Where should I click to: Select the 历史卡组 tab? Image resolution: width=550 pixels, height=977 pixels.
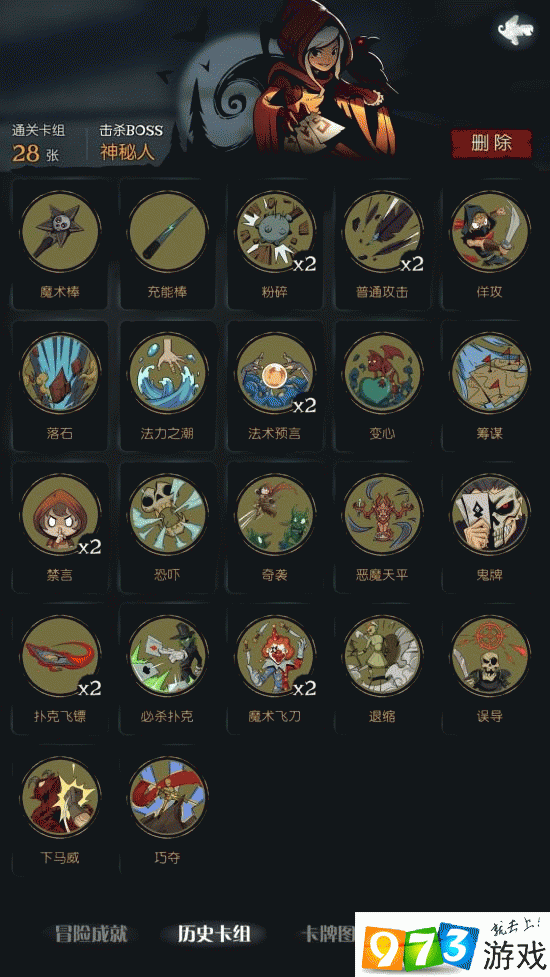coord(214,934)
